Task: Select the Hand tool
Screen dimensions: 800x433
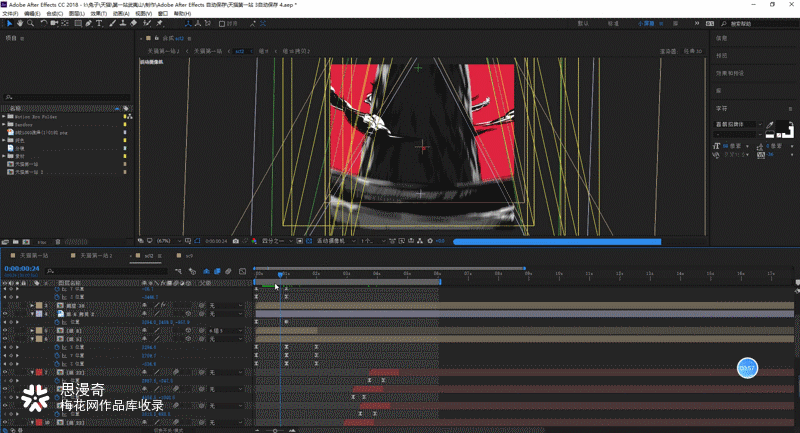Action: point(18,24)
